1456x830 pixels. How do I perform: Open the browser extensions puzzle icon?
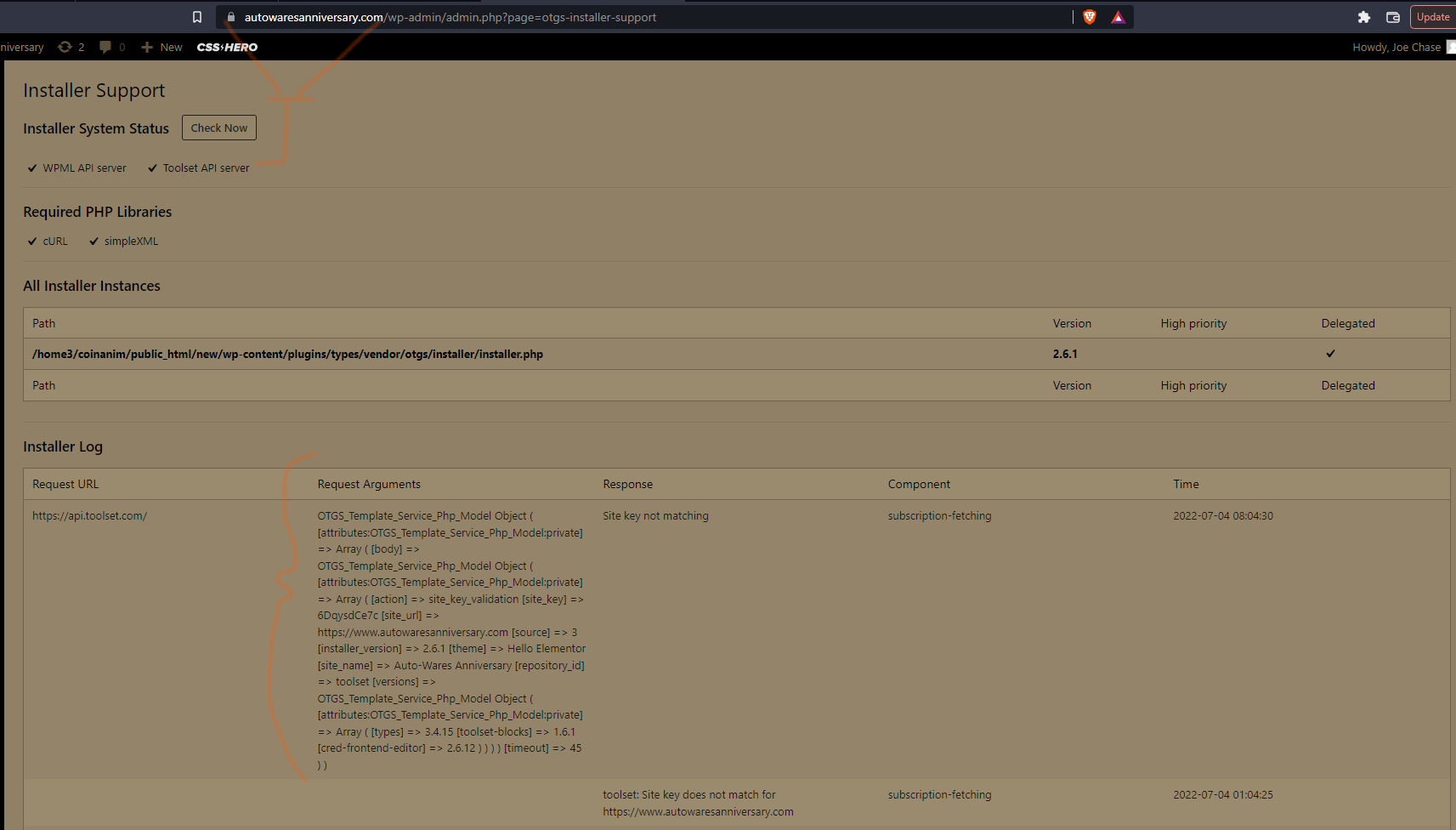point(1364,17)
